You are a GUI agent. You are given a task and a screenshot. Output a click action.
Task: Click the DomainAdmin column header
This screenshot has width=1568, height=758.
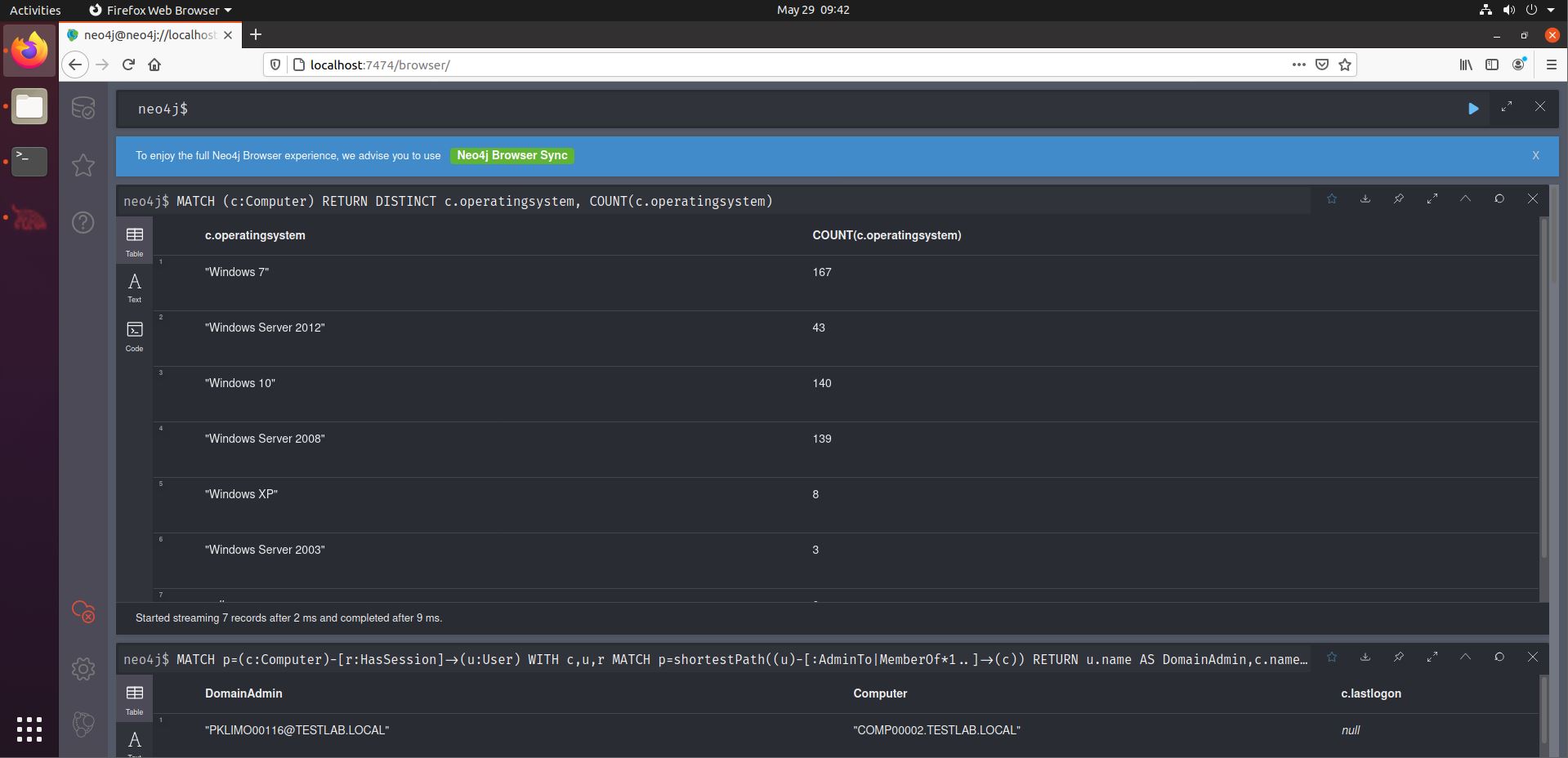click(243, 693)
